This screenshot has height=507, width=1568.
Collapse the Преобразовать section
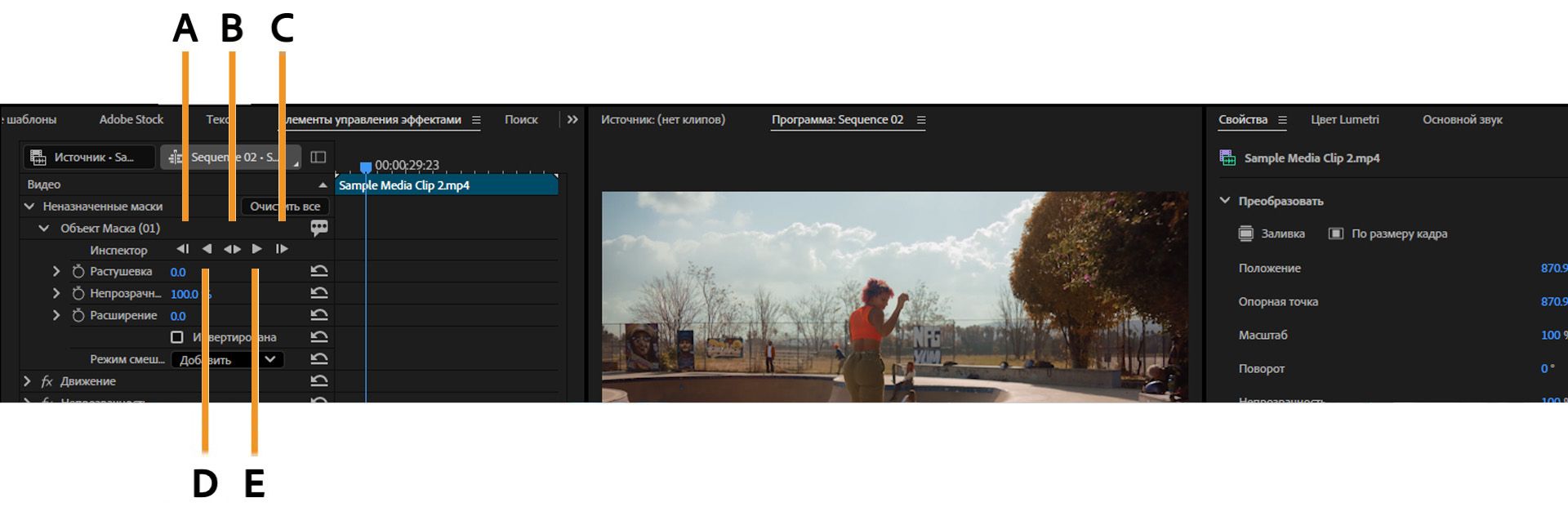(1225, 200)
